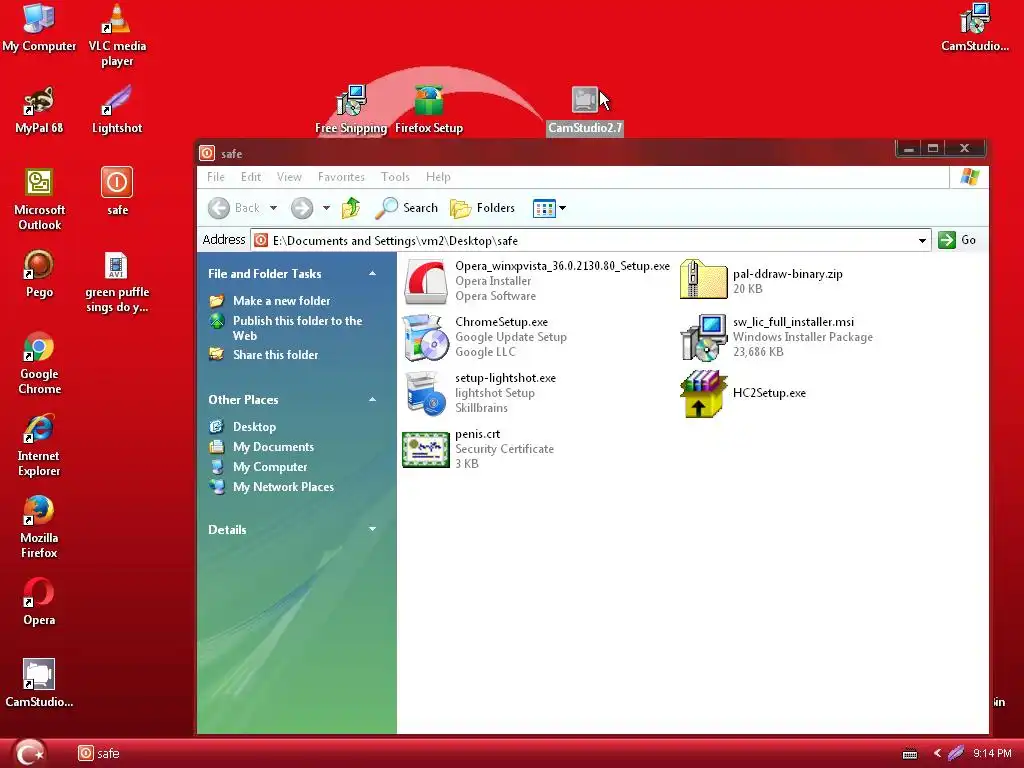Select the Firefox Setup desktop icon

pyautogui.click(x=428, y=109)
